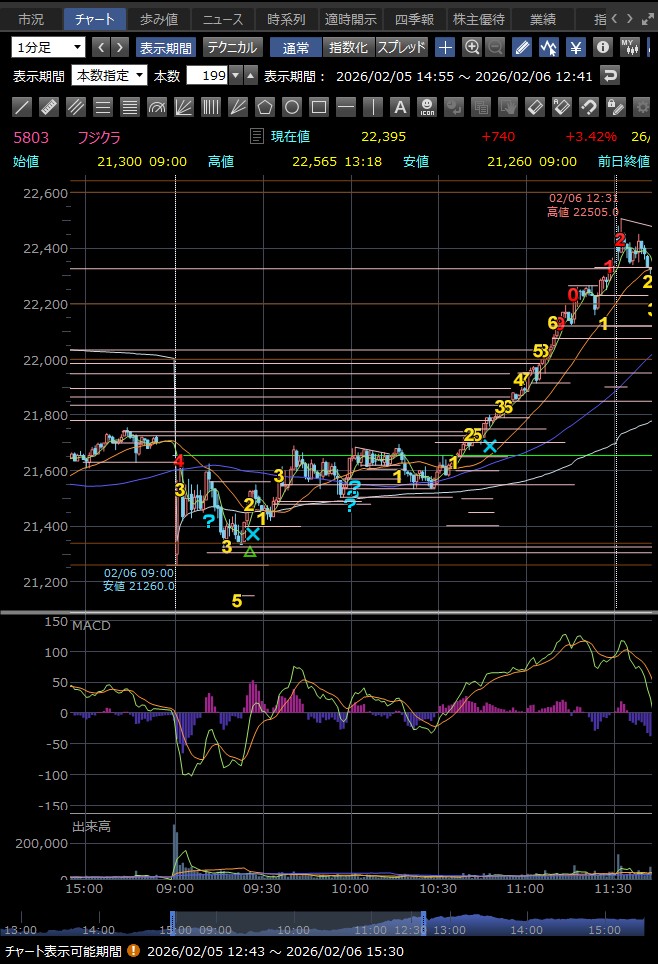The width and height of the screenshot is (658, 964).
Task: Click the テクニカル button
Action: (233, 47)
